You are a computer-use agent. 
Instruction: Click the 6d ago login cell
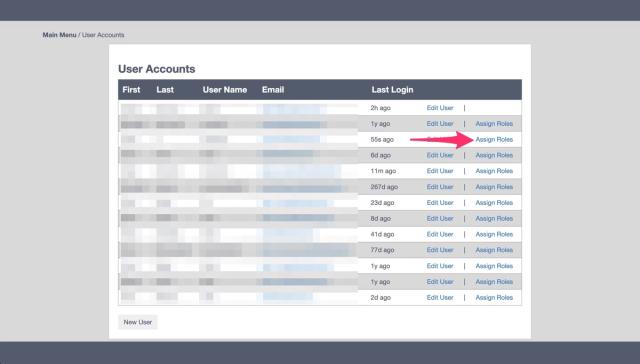pyautogui.click(x=380, y=155)
